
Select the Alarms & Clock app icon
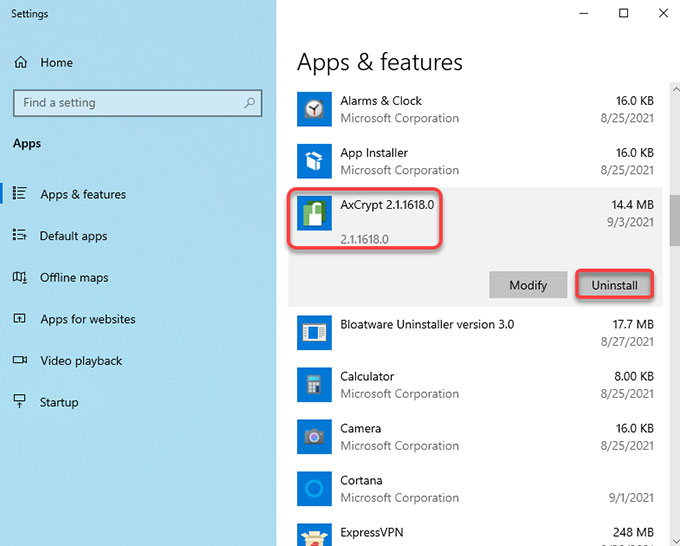click(x=314, y=109)
